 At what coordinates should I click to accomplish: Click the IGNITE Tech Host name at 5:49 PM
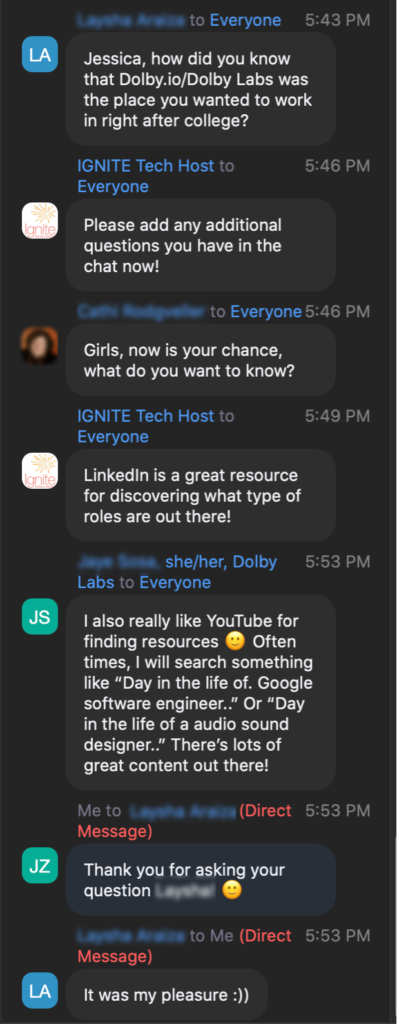click(146, 415)
